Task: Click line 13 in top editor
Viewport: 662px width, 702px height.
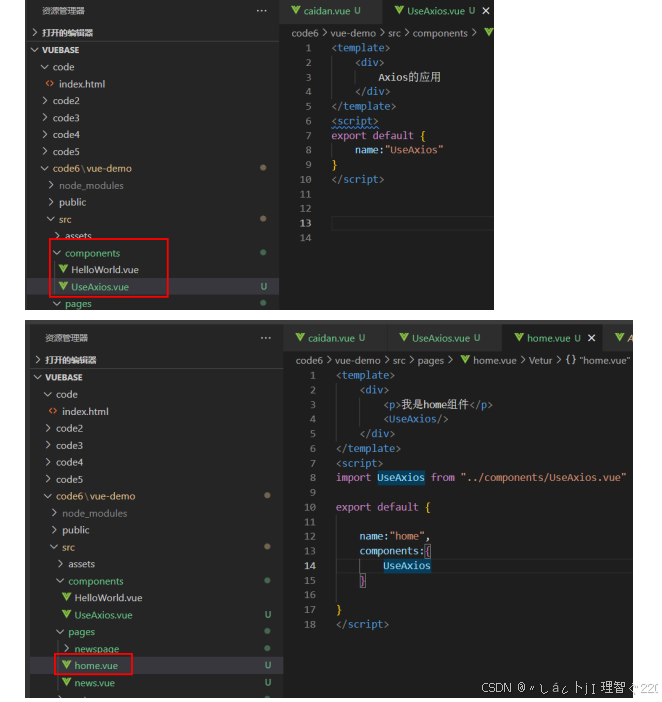Action: coord(412,223)
